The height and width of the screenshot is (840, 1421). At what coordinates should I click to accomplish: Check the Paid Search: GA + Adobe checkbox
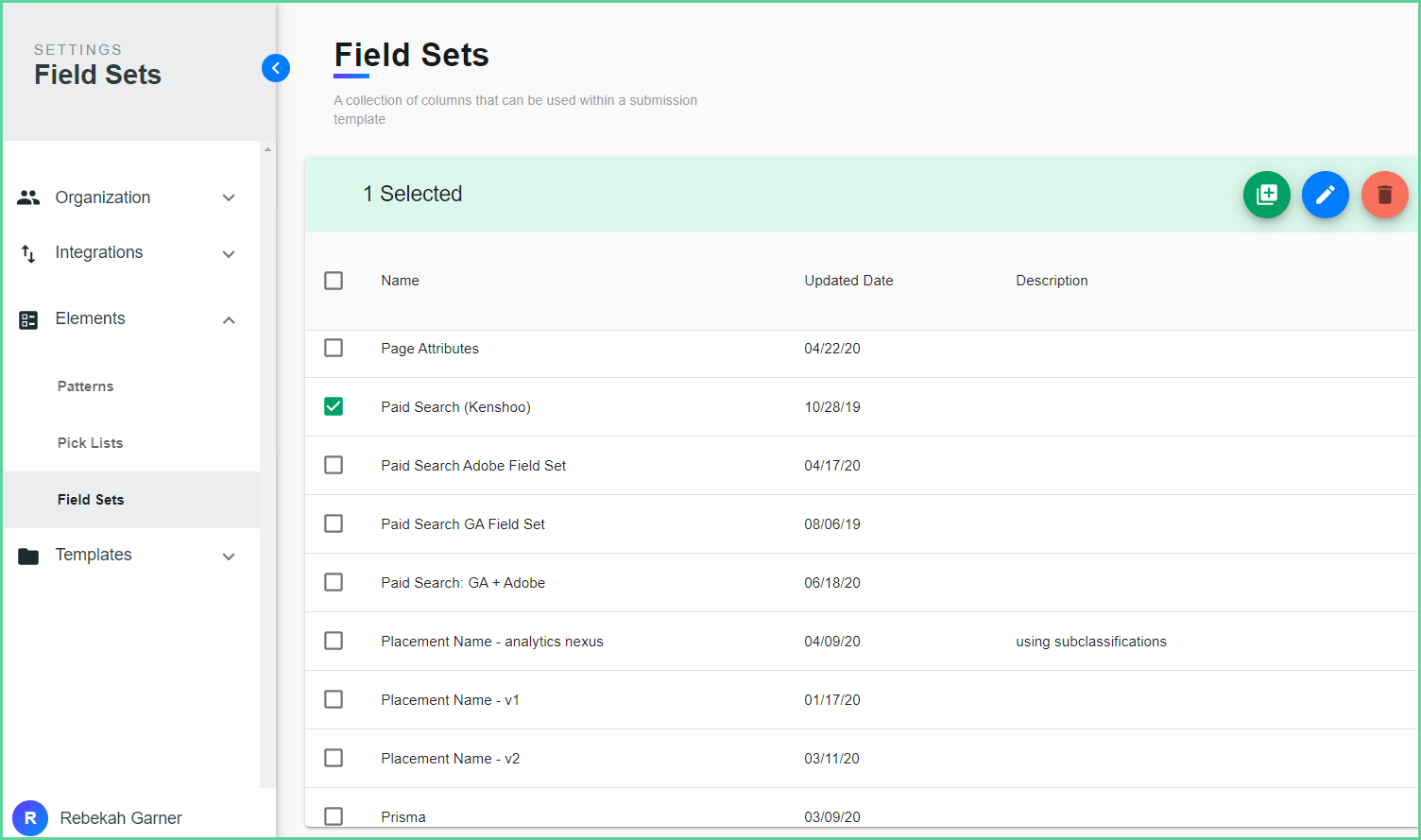(334, 582)
